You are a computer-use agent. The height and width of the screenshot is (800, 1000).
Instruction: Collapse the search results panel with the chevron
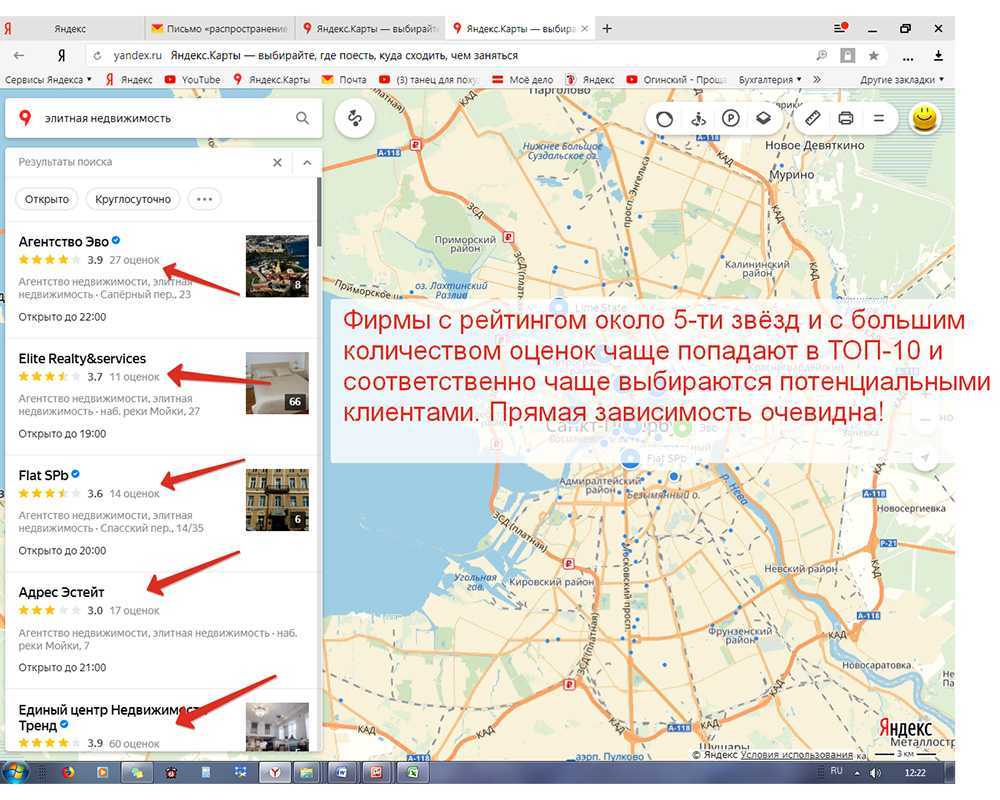[x=307, y=163]
